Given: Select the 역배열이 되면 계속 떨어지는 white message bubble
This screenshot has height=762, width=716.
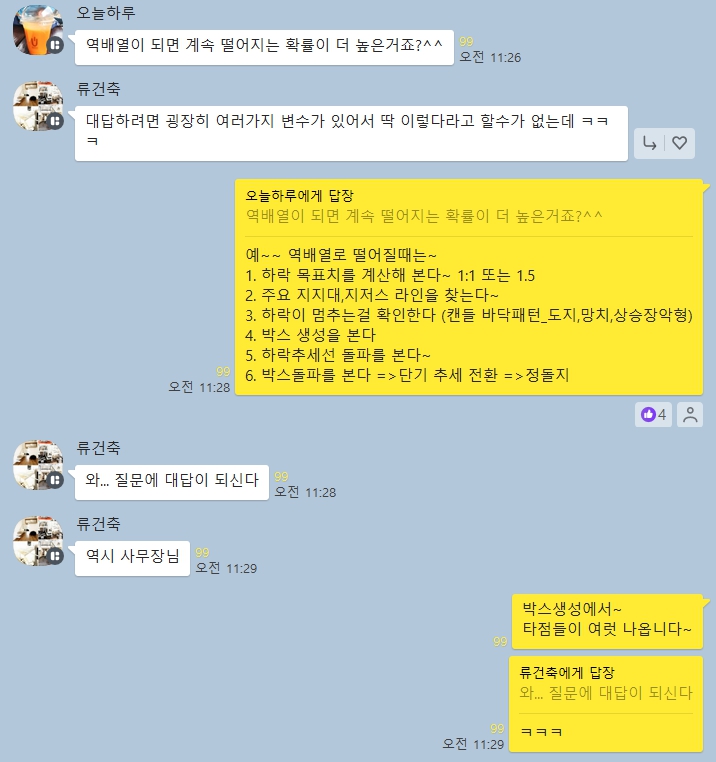Looking at the screenshot, I should click(x=264, y=47).
